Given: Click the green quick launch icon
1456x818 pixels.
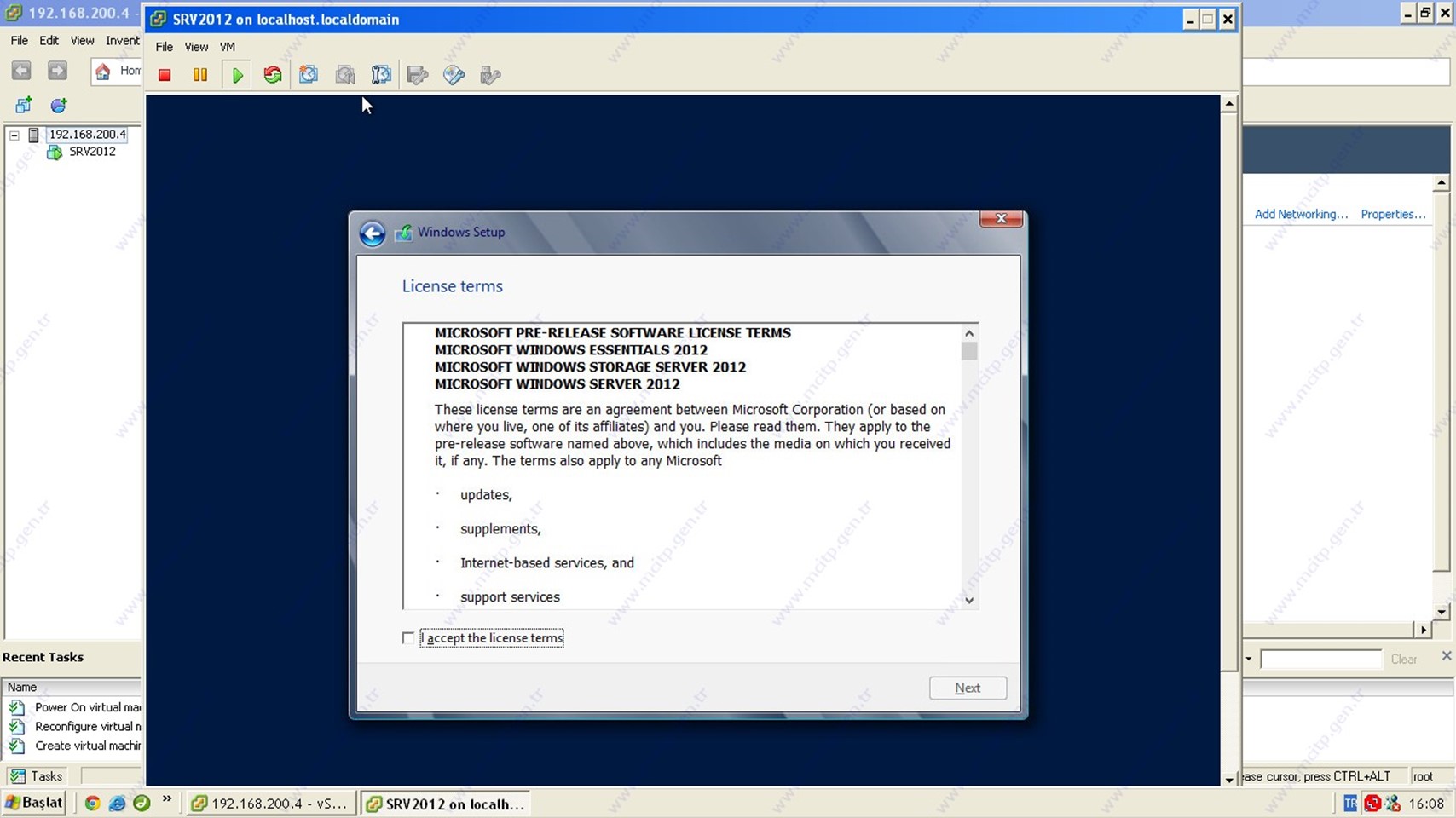Looking at the screenshot, I should [x=142, y=803].
